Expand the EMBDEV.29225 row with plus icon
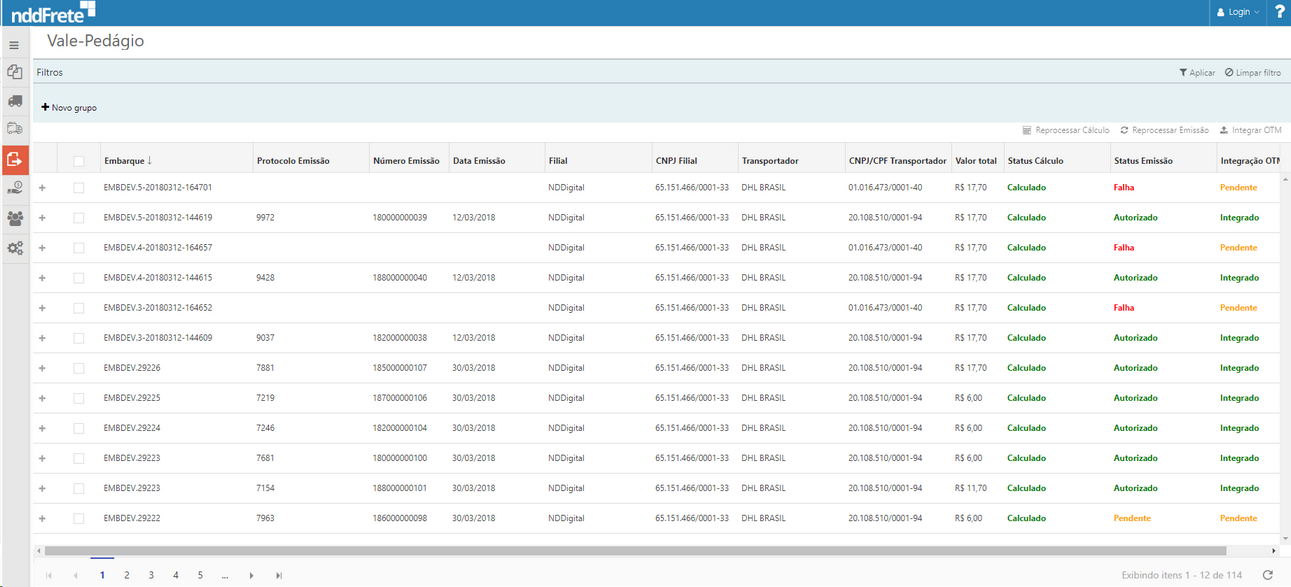The height and width of the screenshot is (587, 1291). [x=42, y=398]
